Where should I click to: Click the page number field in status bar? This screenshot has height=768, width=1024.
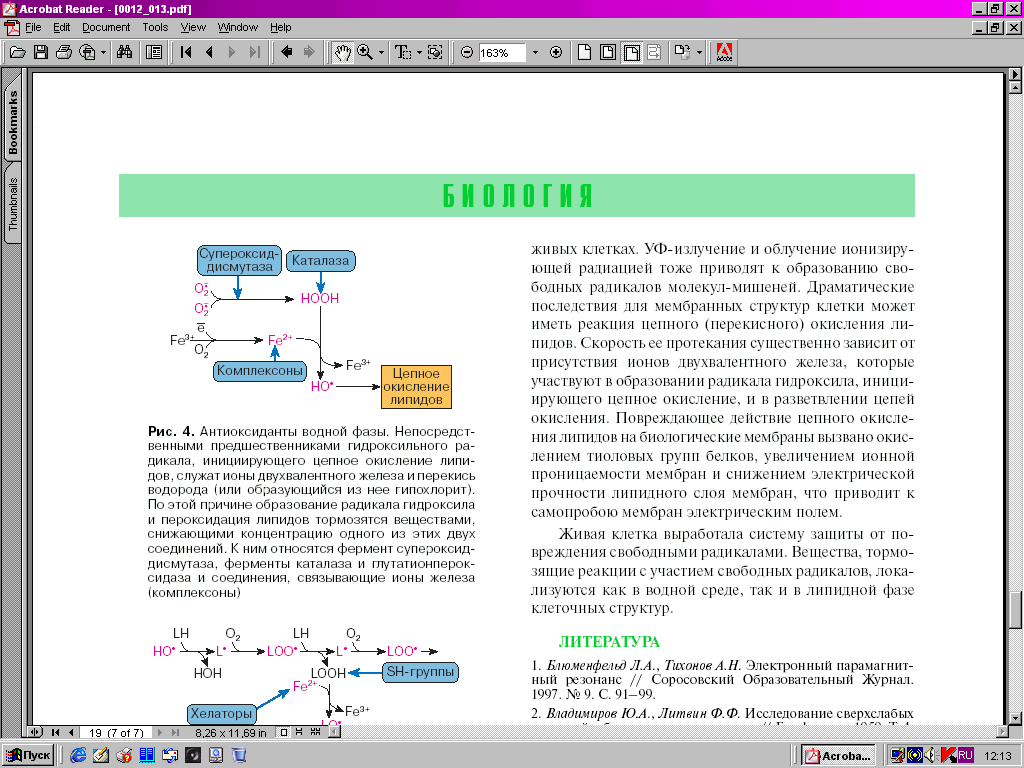click(x=115, y=732)
